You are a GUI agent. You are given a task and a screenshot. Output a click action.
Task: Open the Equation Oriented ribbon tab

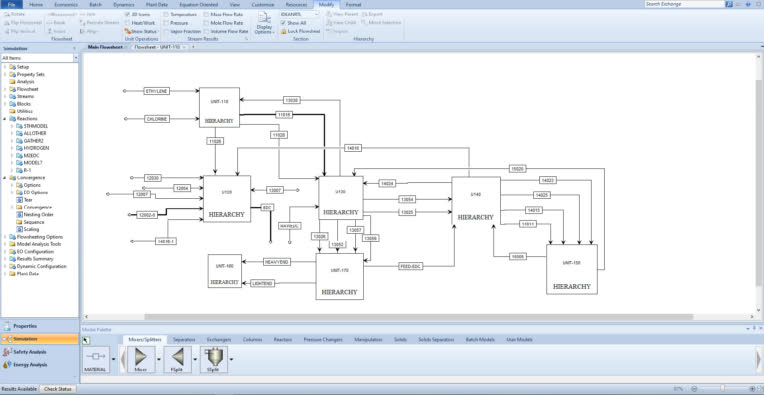tap(198, 4)
